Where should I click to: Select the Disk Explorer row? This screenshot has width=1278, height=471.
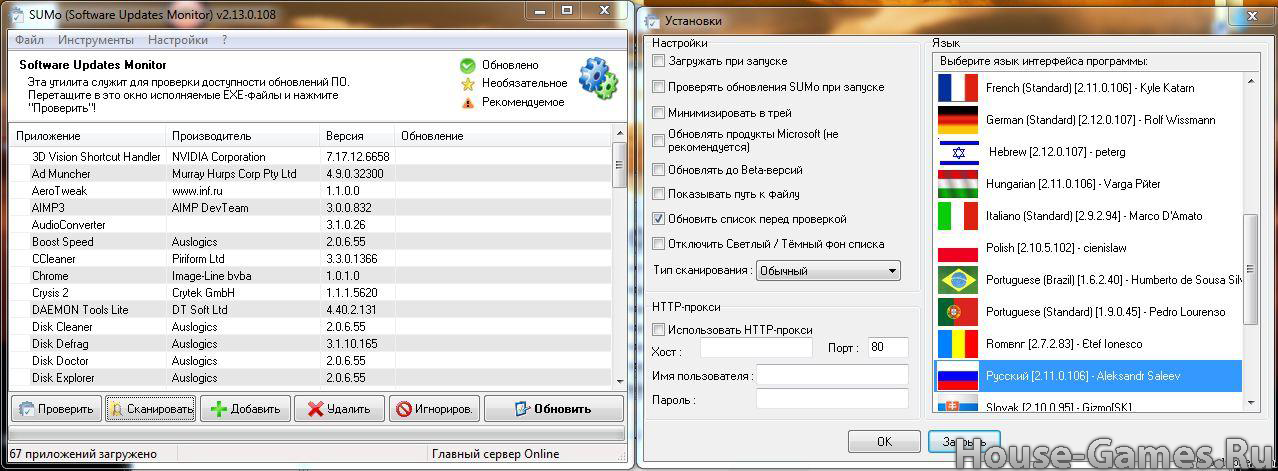point(310,378)
